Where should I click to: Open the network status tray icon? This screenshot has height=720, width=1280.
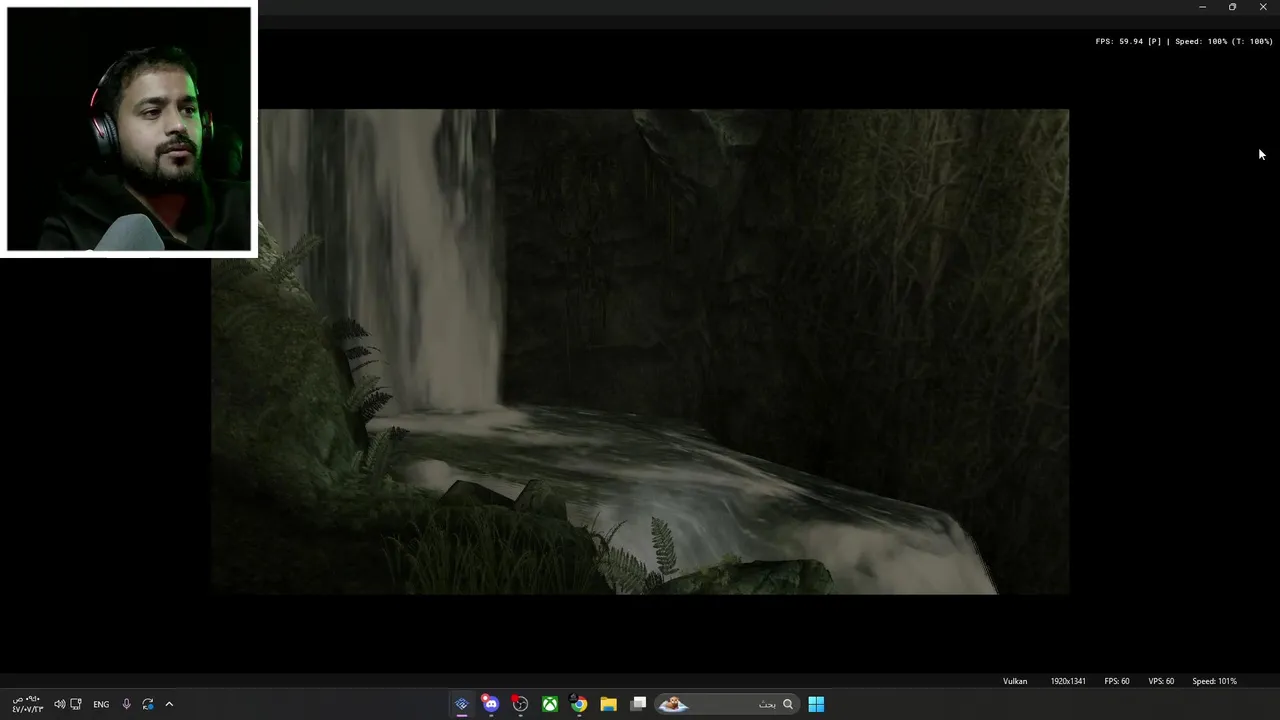point(76,704)
